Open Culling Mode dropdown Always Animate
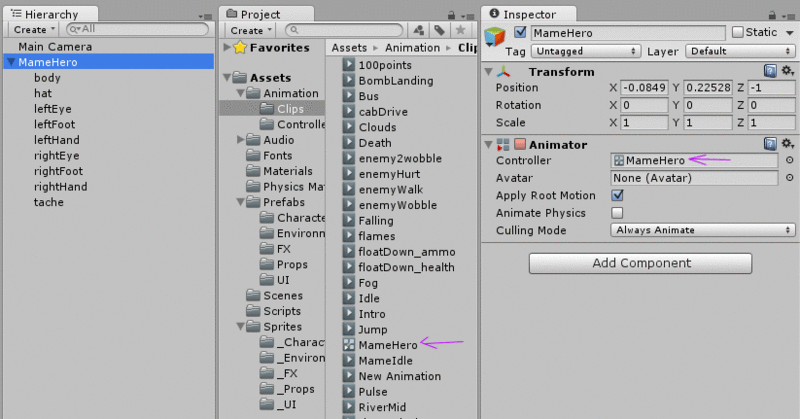 coord(703,230)
